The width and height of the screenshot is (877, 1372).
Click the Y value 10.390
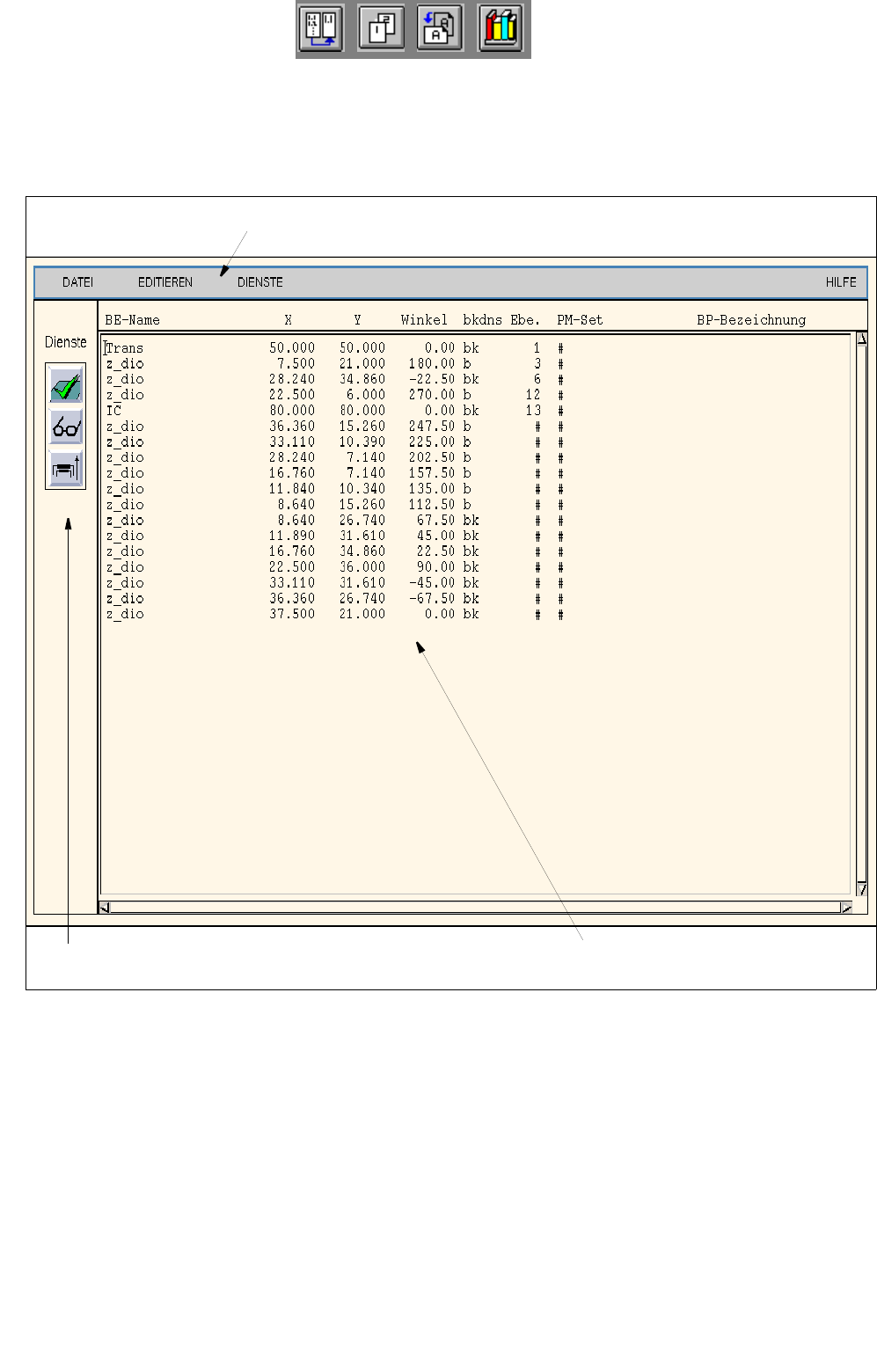click(362, 442)
